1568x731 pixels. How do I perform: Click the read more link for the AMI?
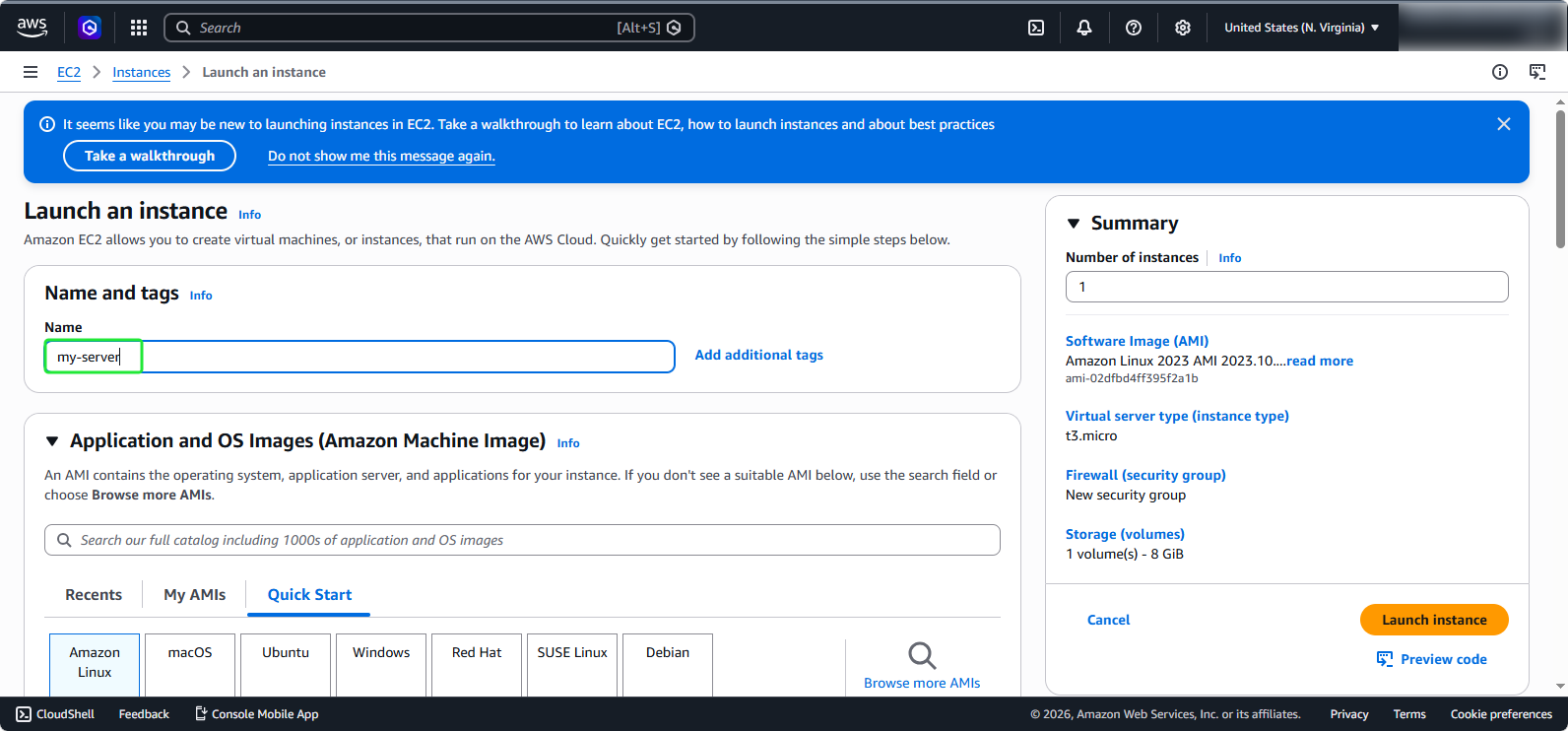coord(1320,361)
